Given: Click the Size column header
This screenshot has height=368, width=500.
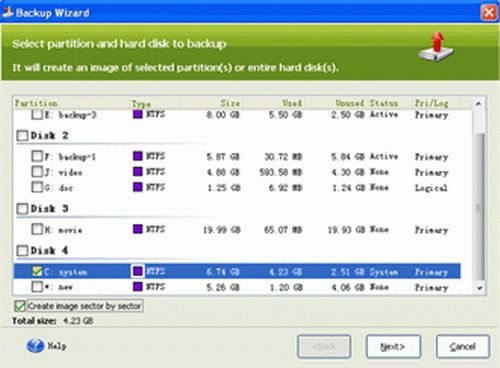Looking at the screenshot, I should click(x=230, y=103).
